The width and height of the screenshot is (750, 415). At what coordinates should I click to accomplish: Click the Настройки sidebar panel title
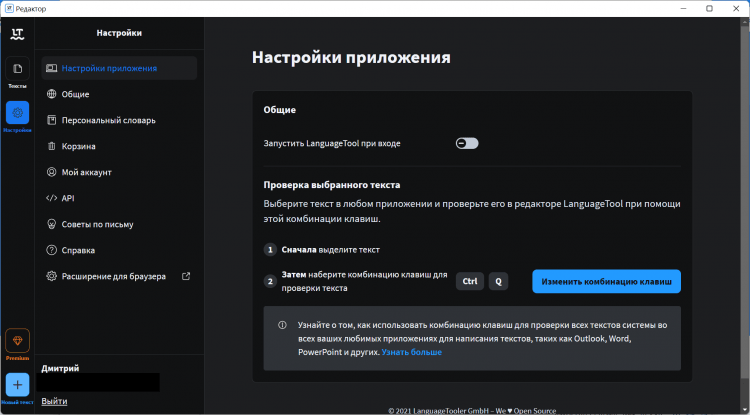[x=119, y=33]
